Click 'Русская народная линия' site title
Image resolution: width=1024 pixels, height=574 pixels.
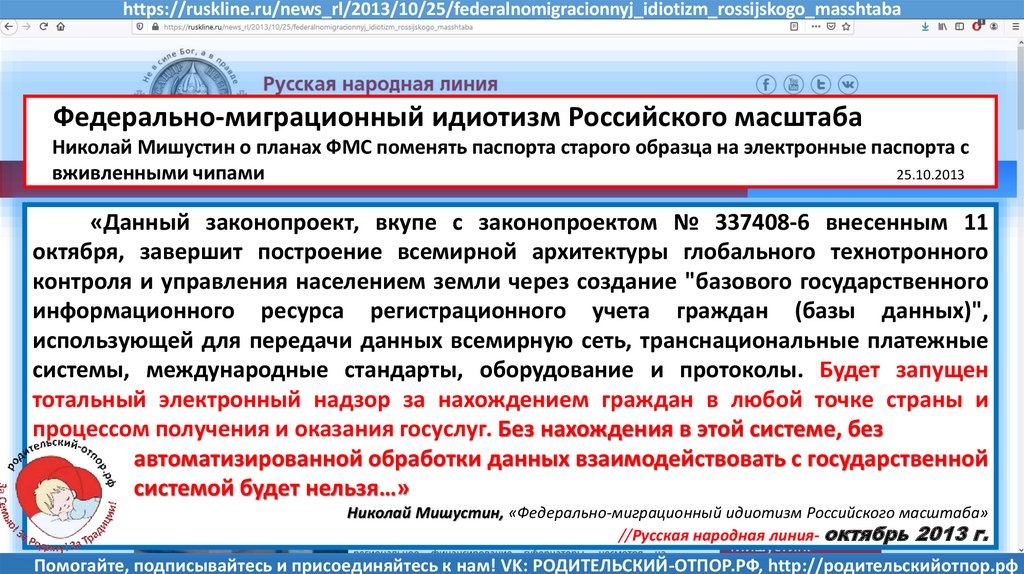click(x=380, y=84)
